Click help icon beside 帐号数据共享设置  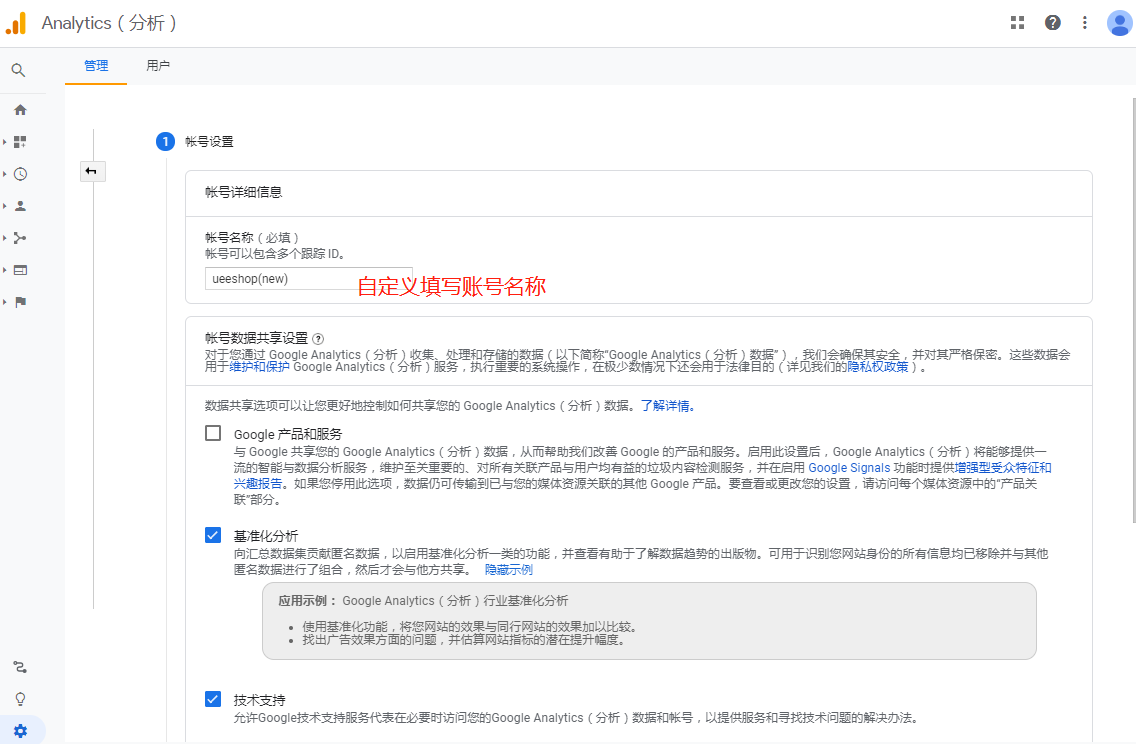pos(318,338)
